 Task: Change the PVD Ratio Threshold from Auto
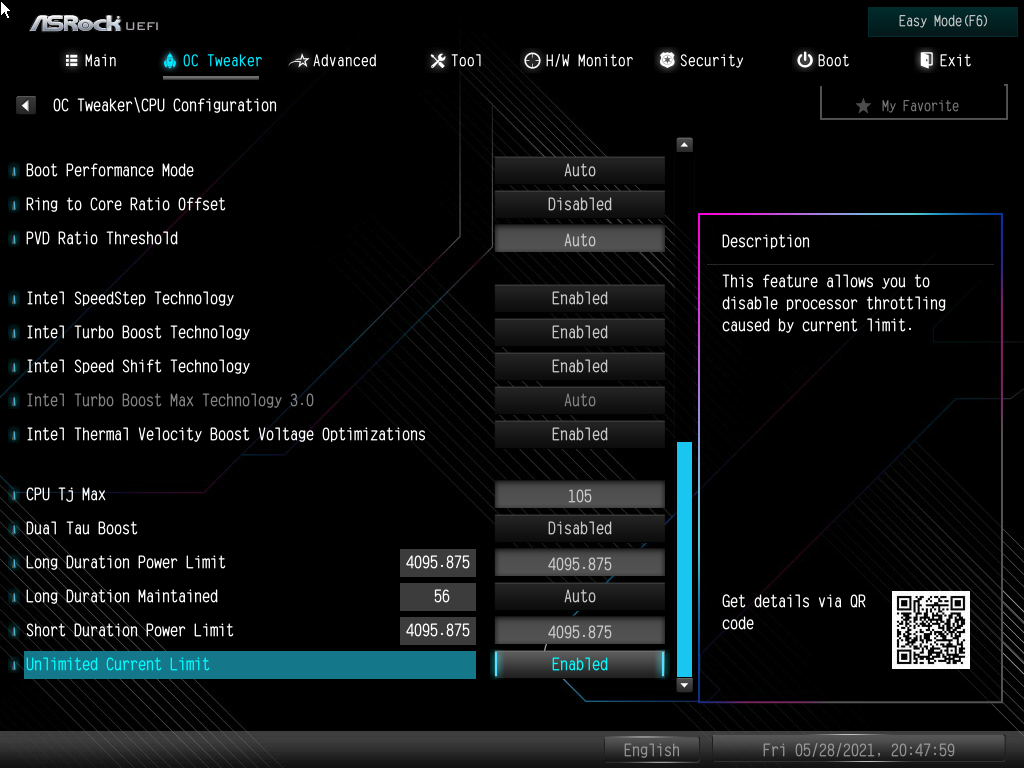click(579, 239)
